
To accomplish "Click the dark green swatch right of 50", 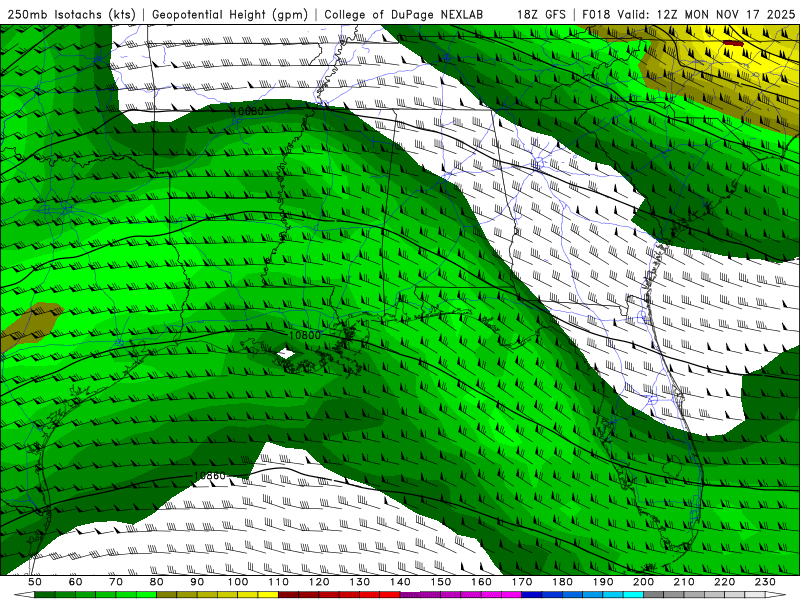I will point(44,595).
